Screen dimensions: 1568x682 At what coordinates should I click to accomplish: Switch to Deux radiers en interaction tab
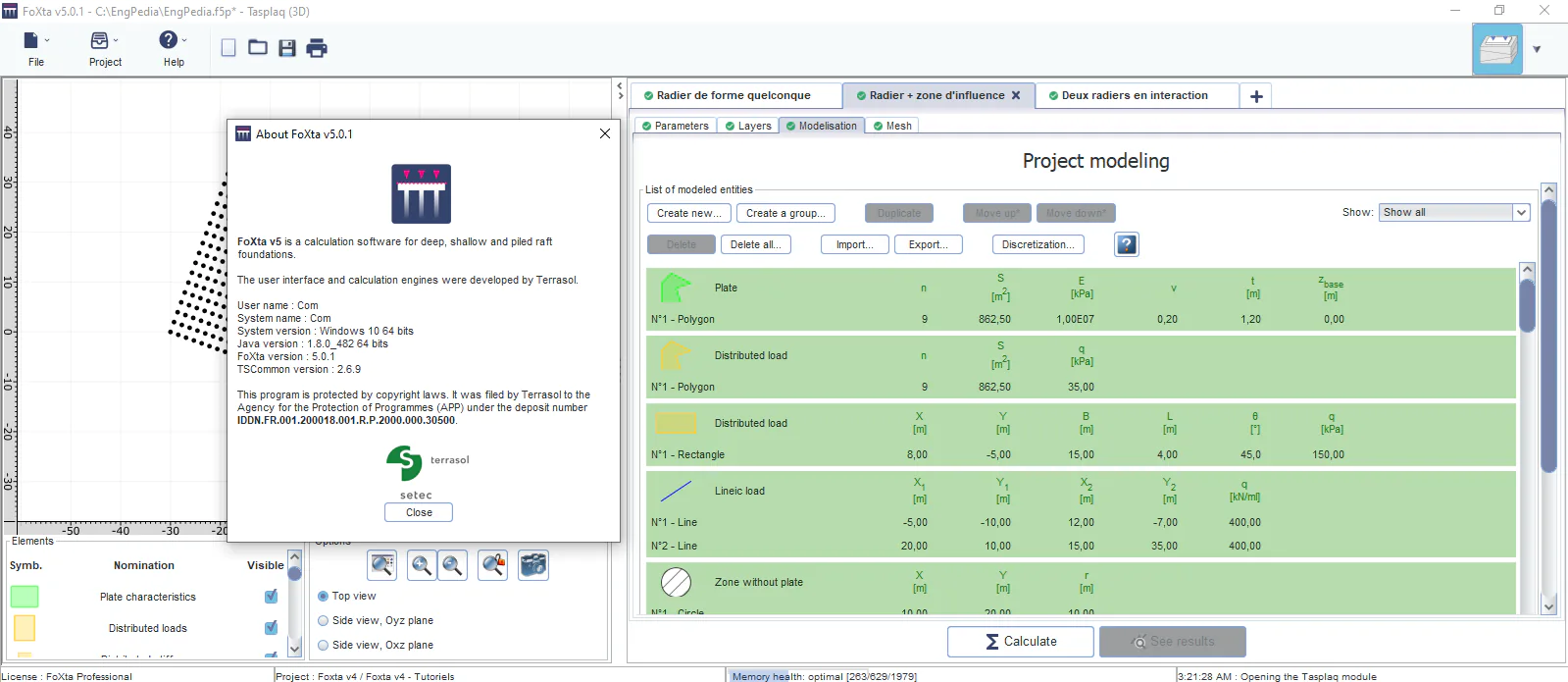click(1135, 95)
